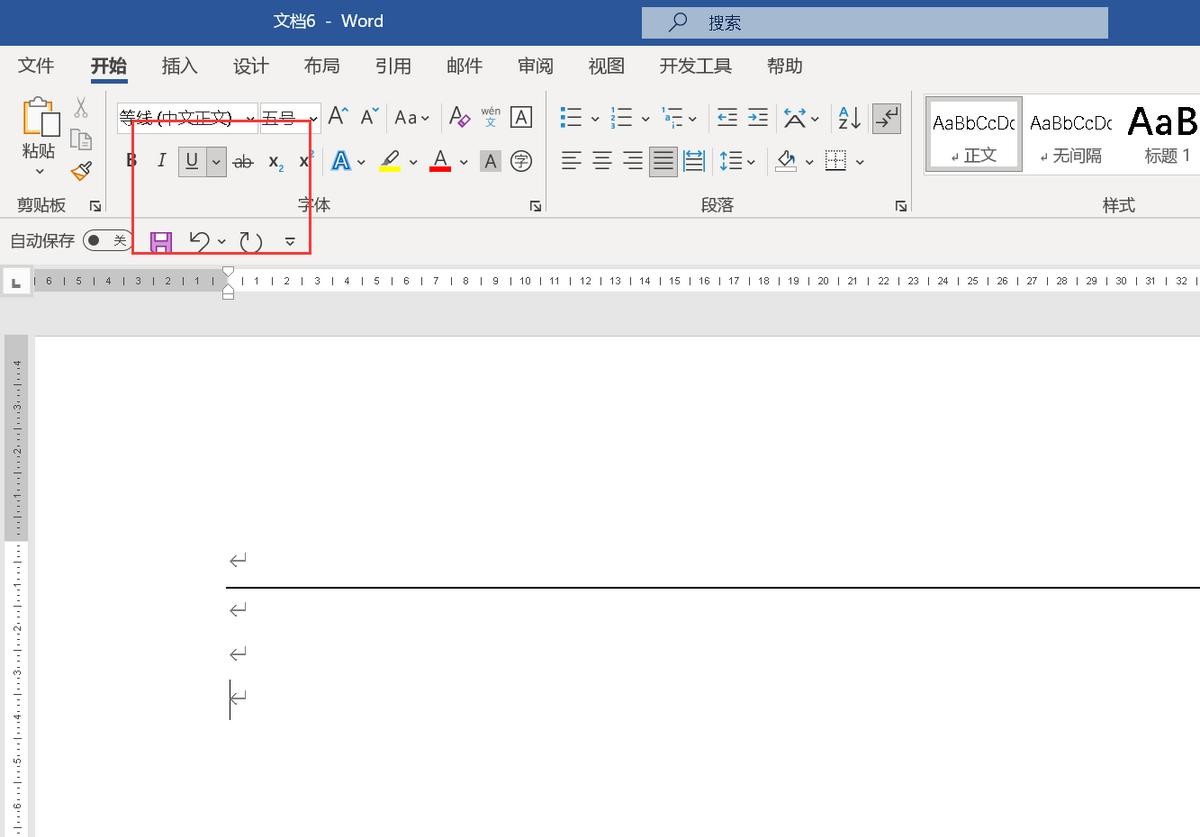
Task: Save the document with the floppy disk icon
Action: click(x=161, y=241)
